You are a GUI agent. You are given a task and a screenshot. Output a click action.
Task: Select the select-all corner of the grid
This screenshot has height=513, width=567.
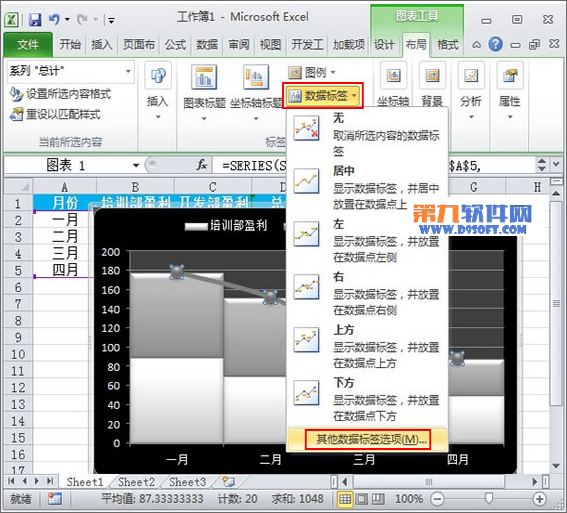[x=18, y=187]
